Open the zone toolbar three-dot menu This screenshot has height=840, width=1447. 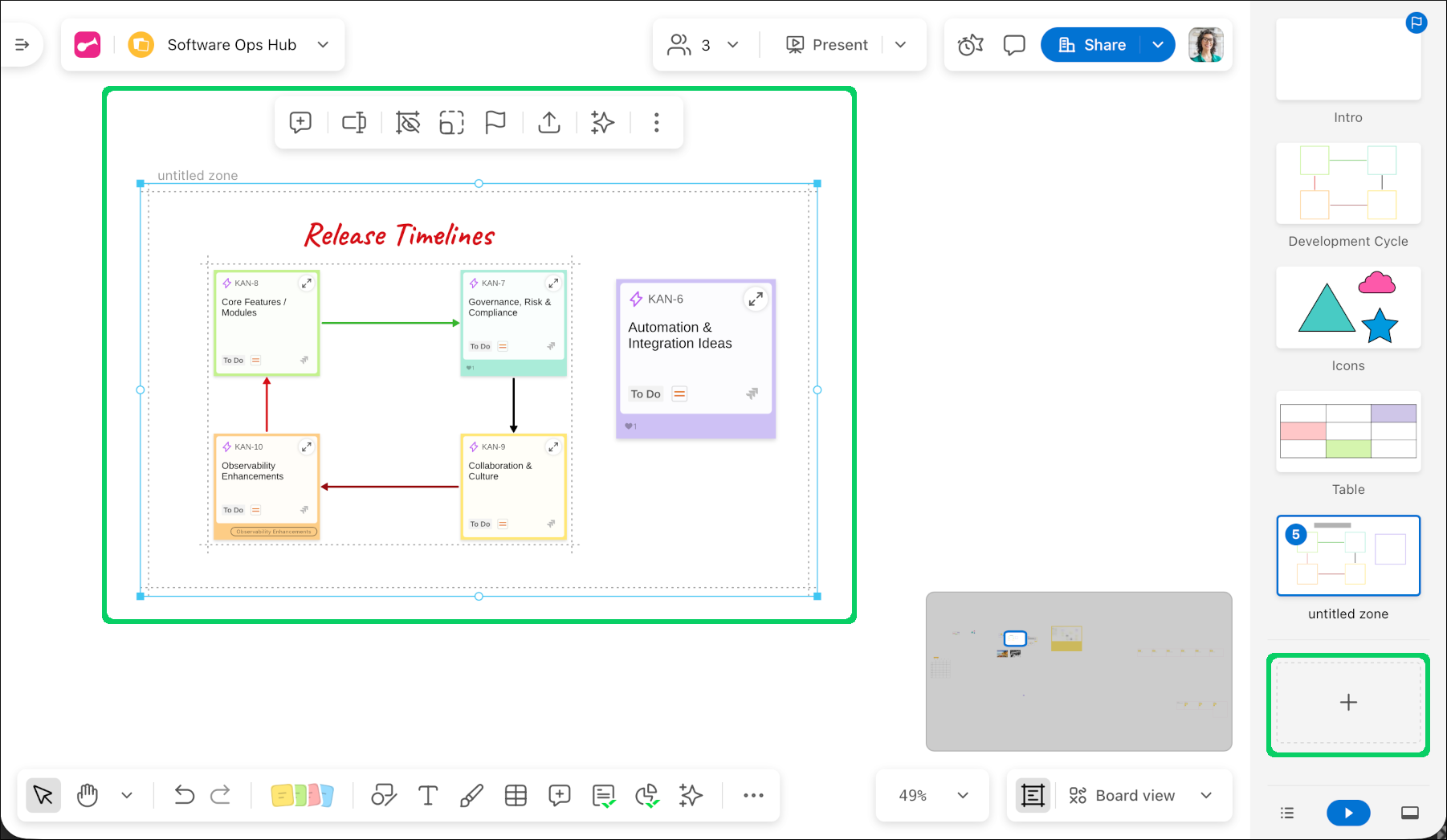coord(656,122)
